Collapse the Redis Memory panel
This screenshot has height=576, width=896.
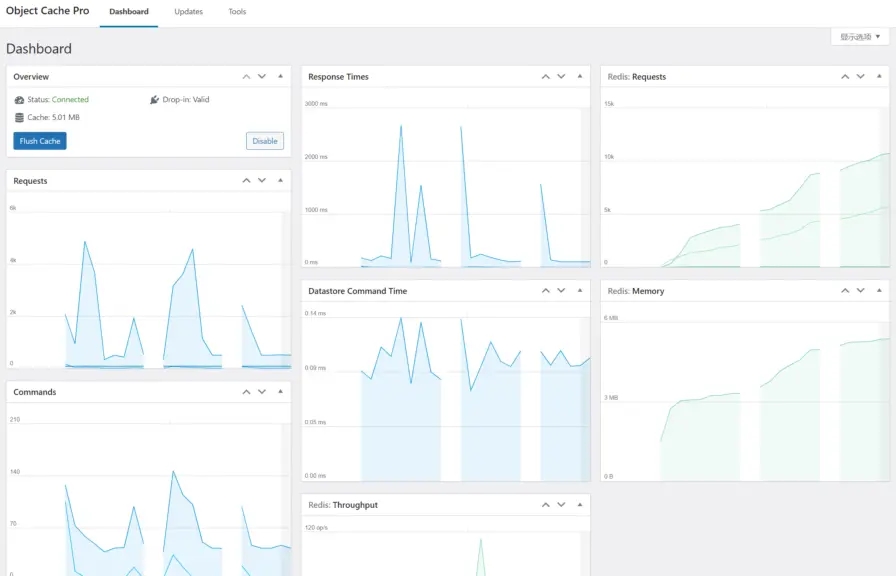pyautogui.click(x=879, y=291)
